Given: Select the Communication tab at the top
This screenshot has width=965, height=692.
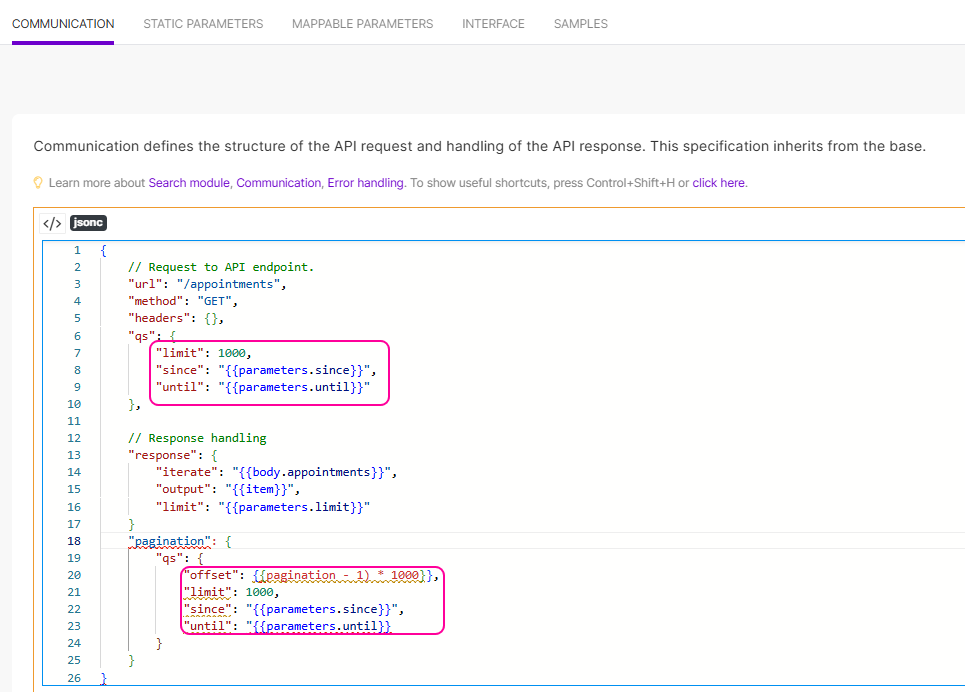Looking at the screenshot, I should coord(63,23).
